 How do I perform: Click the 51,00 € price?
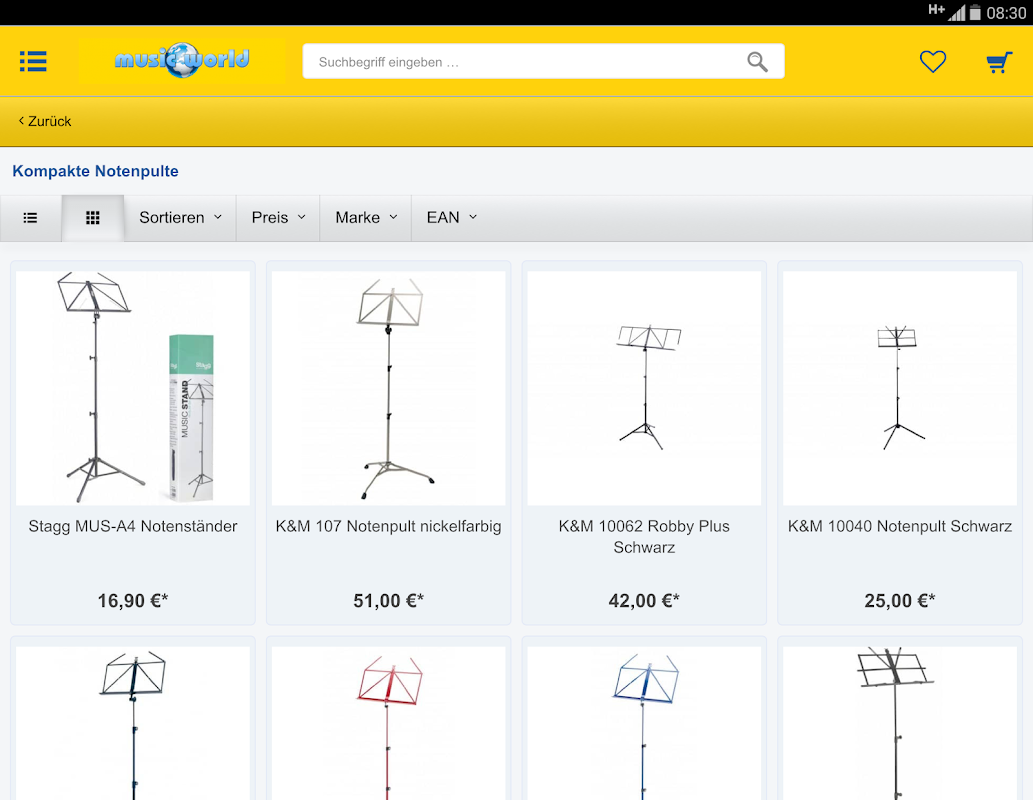[388, 600]
